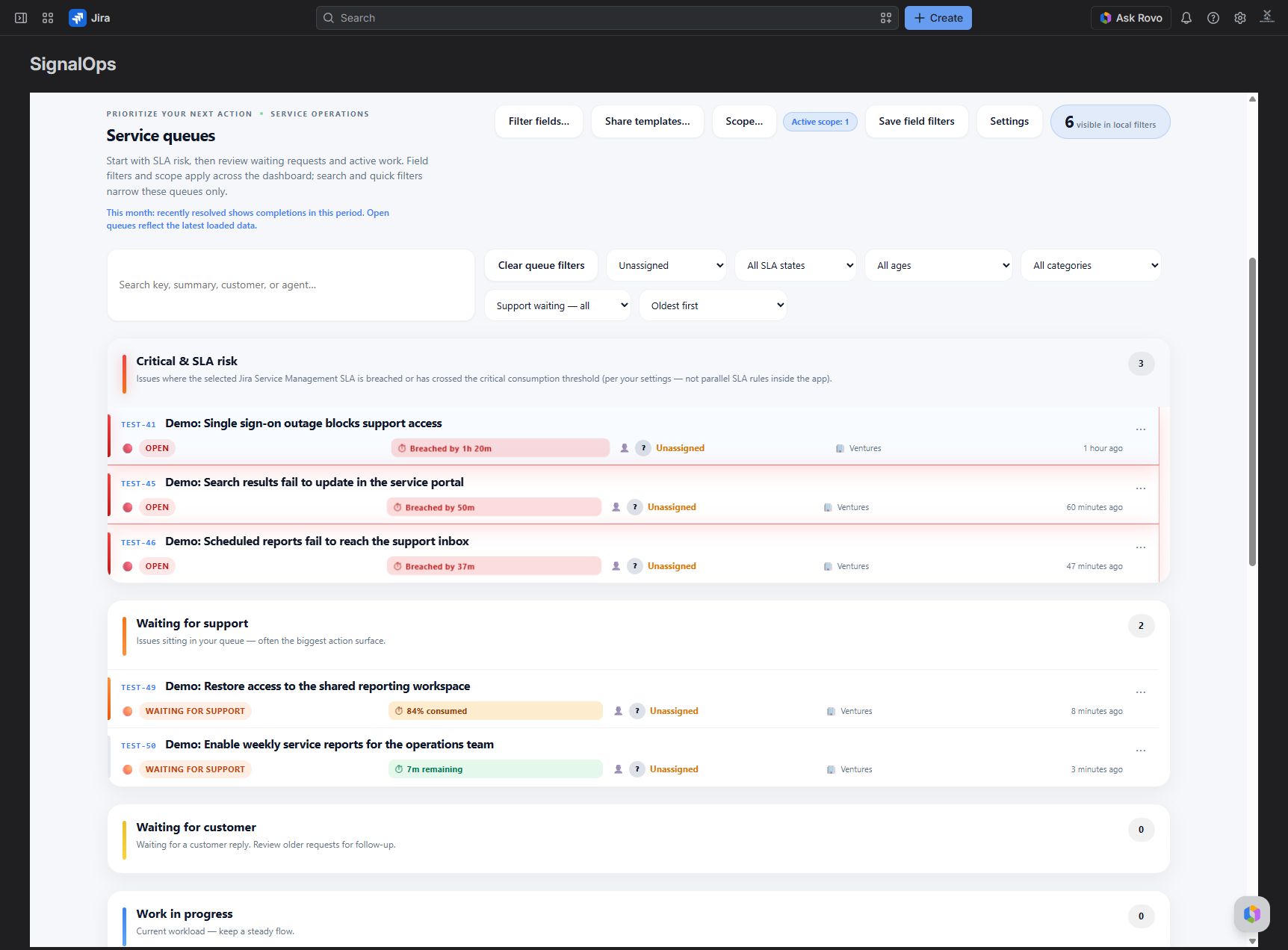Open the All ages dropdown

coord(938,265)
